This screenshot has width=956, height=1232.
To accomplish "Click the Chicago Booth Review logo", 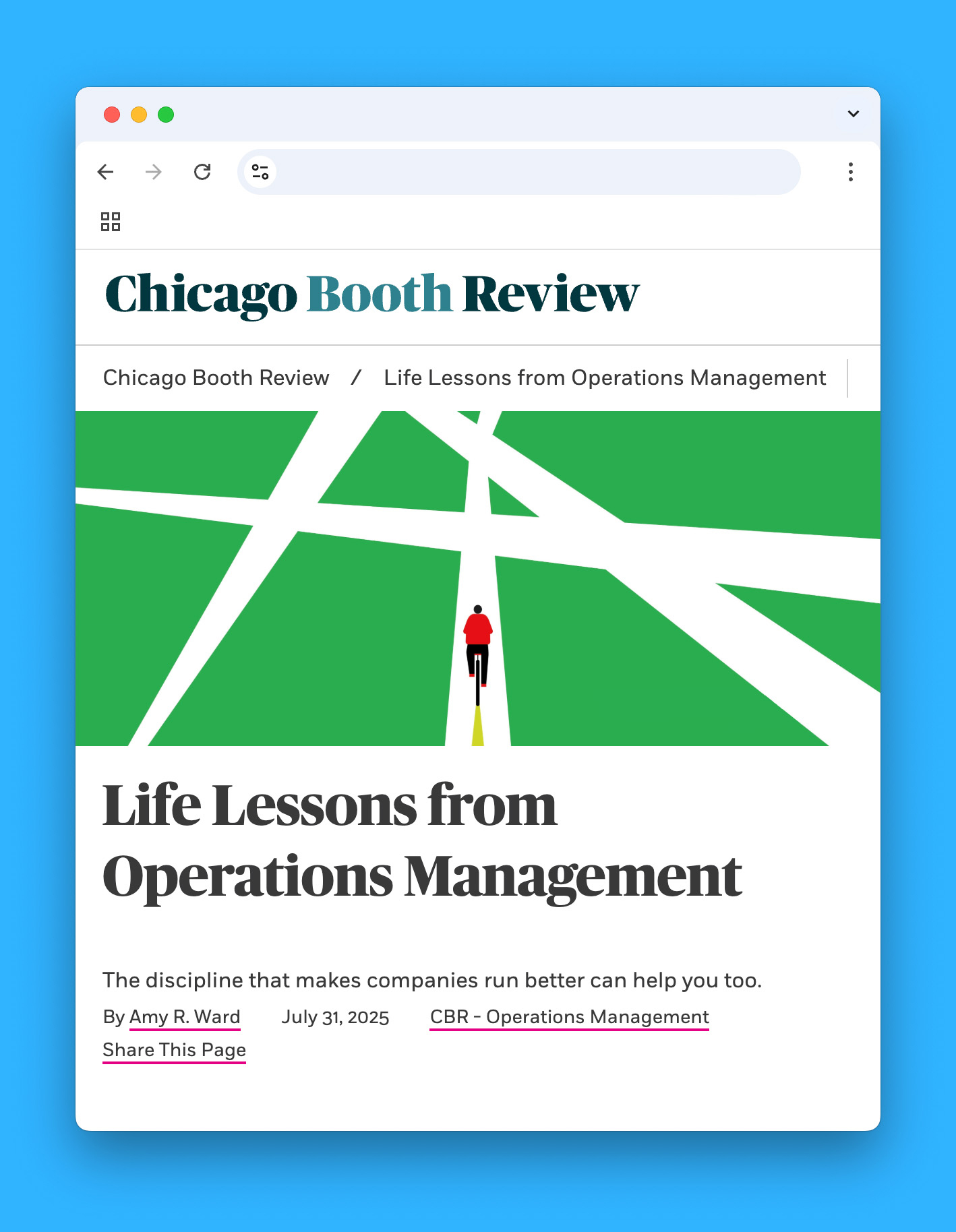I will [371, 294].
